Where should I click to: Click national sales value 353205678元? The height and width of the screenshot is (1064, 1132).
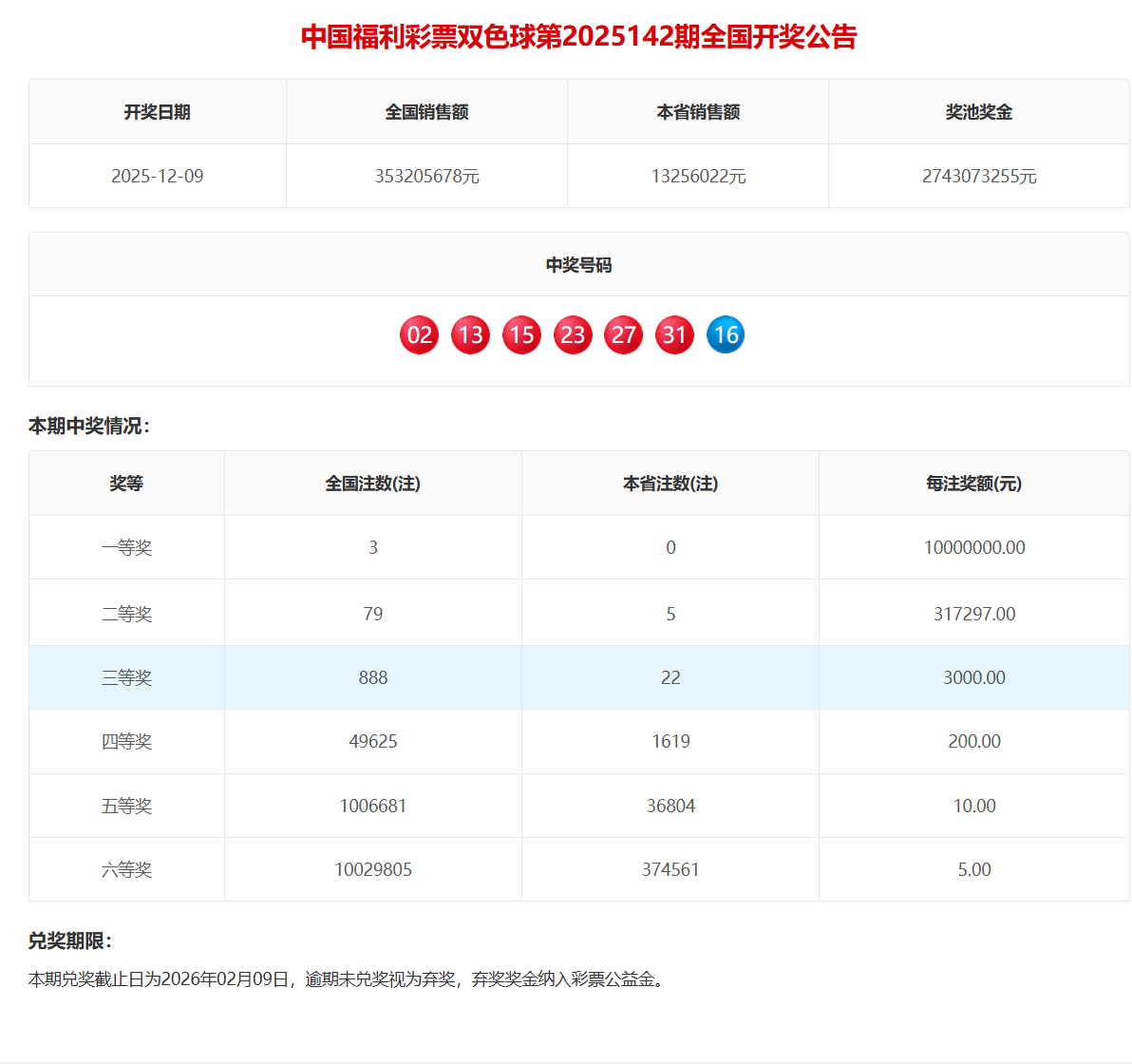point(426,177)
